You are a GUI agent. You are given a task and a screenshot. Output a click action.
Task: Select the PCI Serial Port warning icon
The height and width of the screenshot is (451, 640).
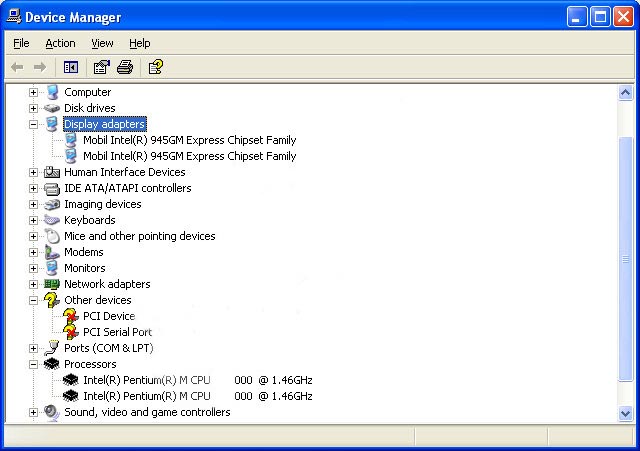point(71,332)
